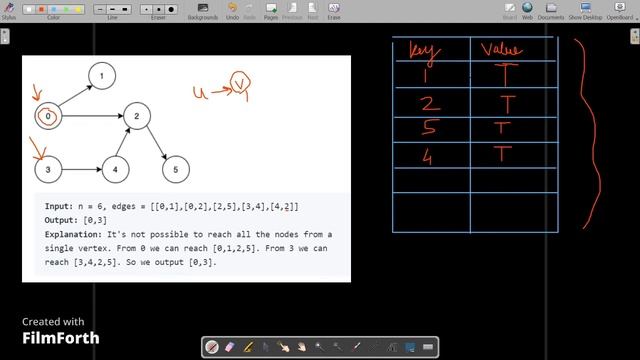Select the Laser pointer tool
Viewport: 640px width, 360px height.
tap(356, 347)
